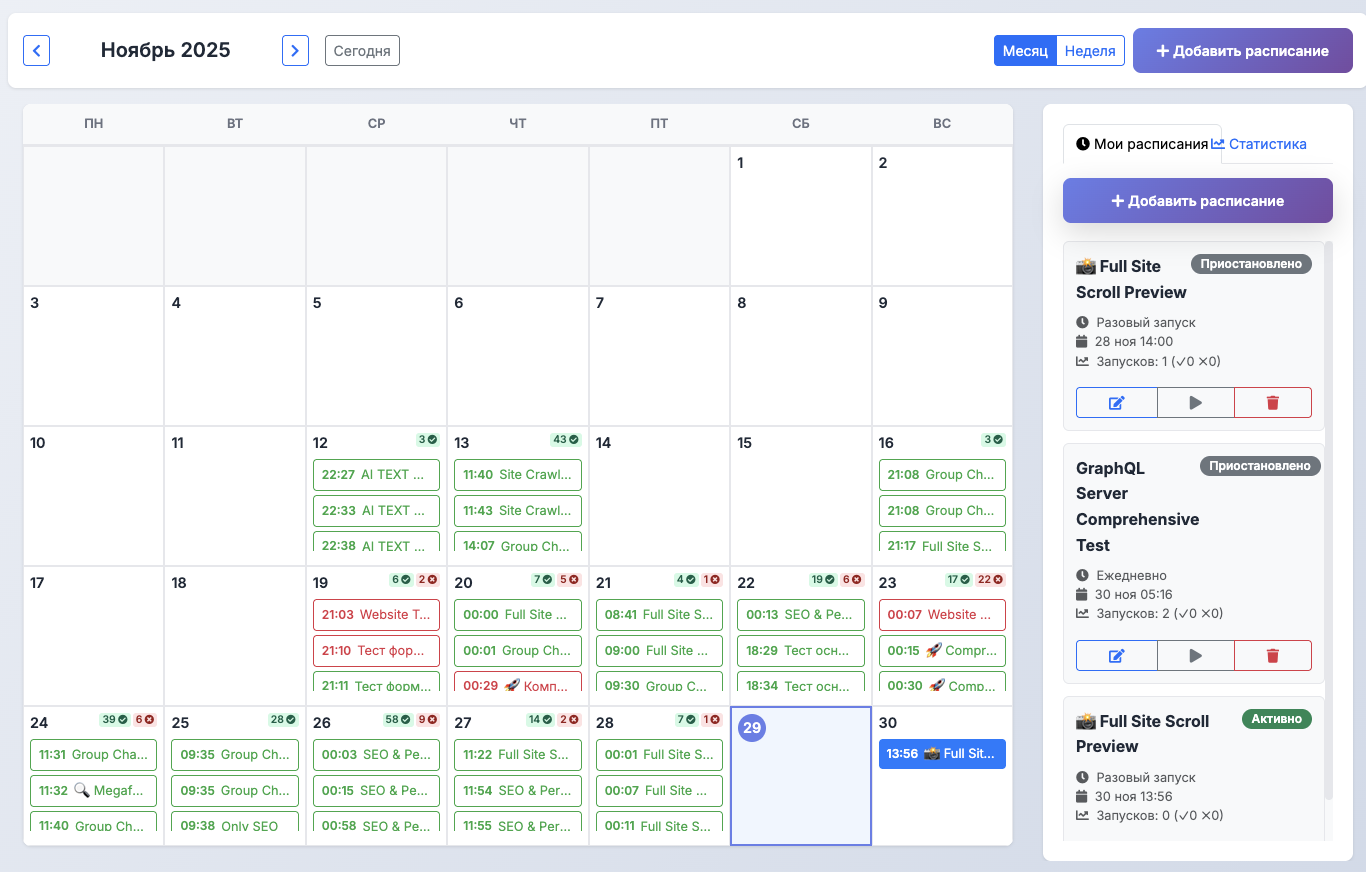Go to previous month with left chevron
1366x872 pixels.
[x=37, y=50]
